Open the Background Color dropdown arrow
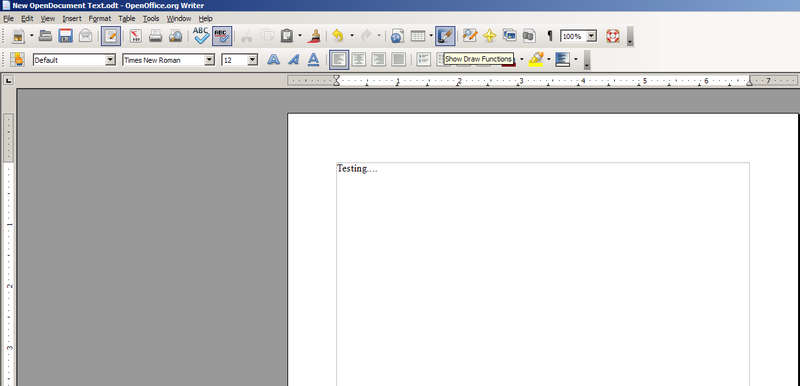Image resolution: width=800 pixels, height=386 pixels. pyautogui.click(x=576, y=60)
